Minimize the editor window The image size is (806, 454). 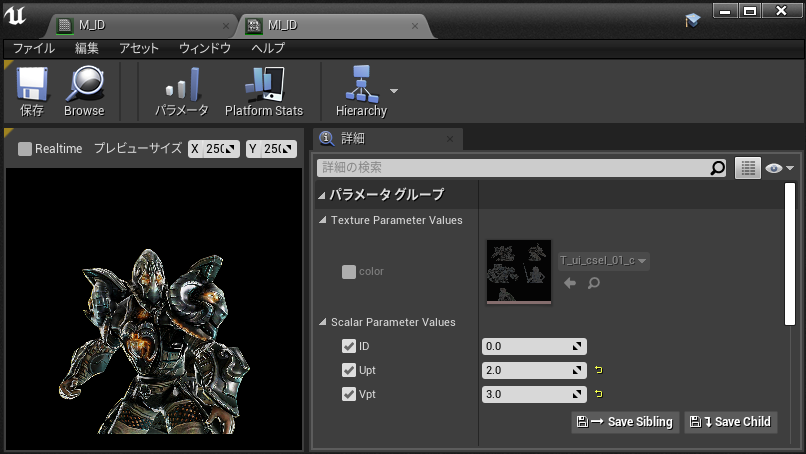(725, 10)
